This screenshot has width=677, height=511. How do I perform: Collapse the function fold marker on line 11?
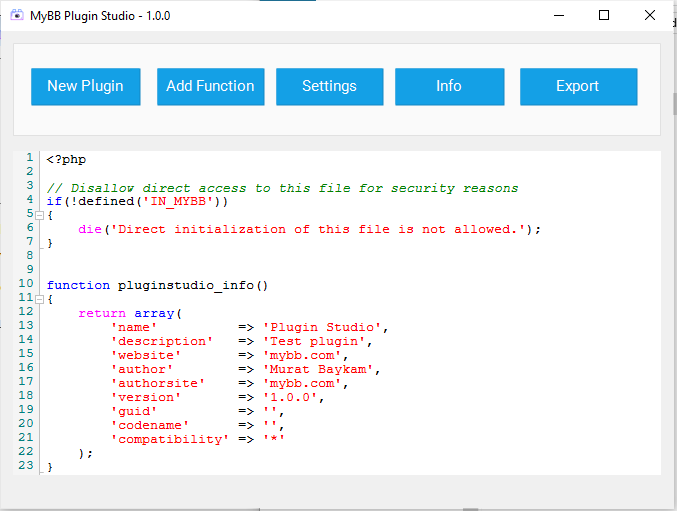pos(39,299)
